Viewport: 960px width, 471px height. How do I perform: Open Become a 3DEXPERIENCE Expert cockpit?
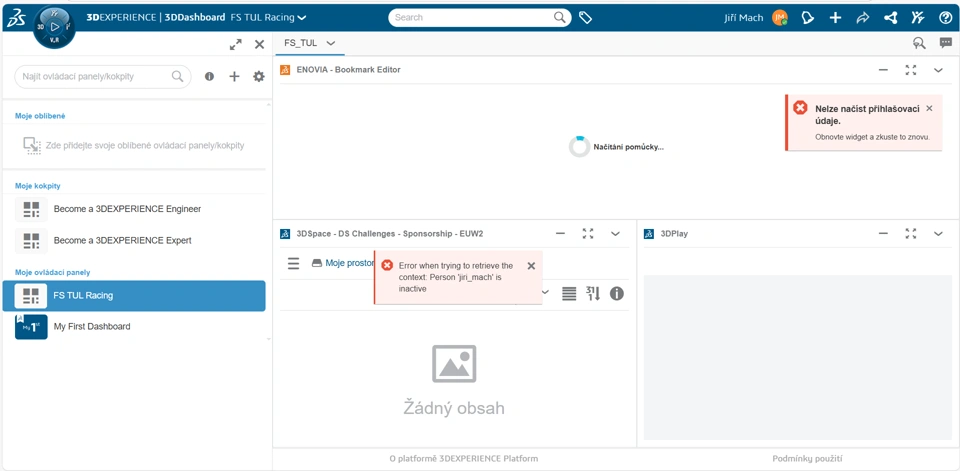pos(140,240)
